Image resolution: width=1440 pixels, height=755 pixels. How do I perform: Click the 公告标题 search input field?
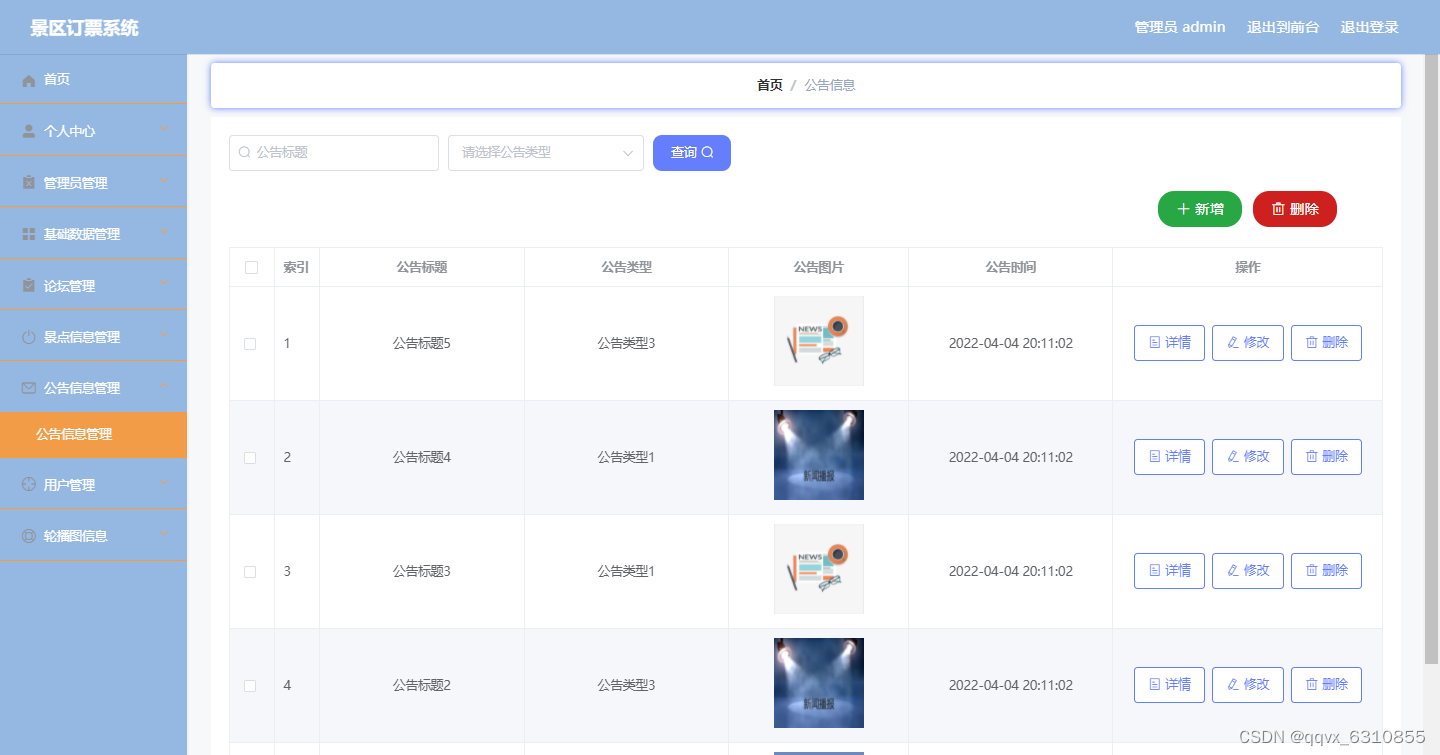tap(334, 153)
